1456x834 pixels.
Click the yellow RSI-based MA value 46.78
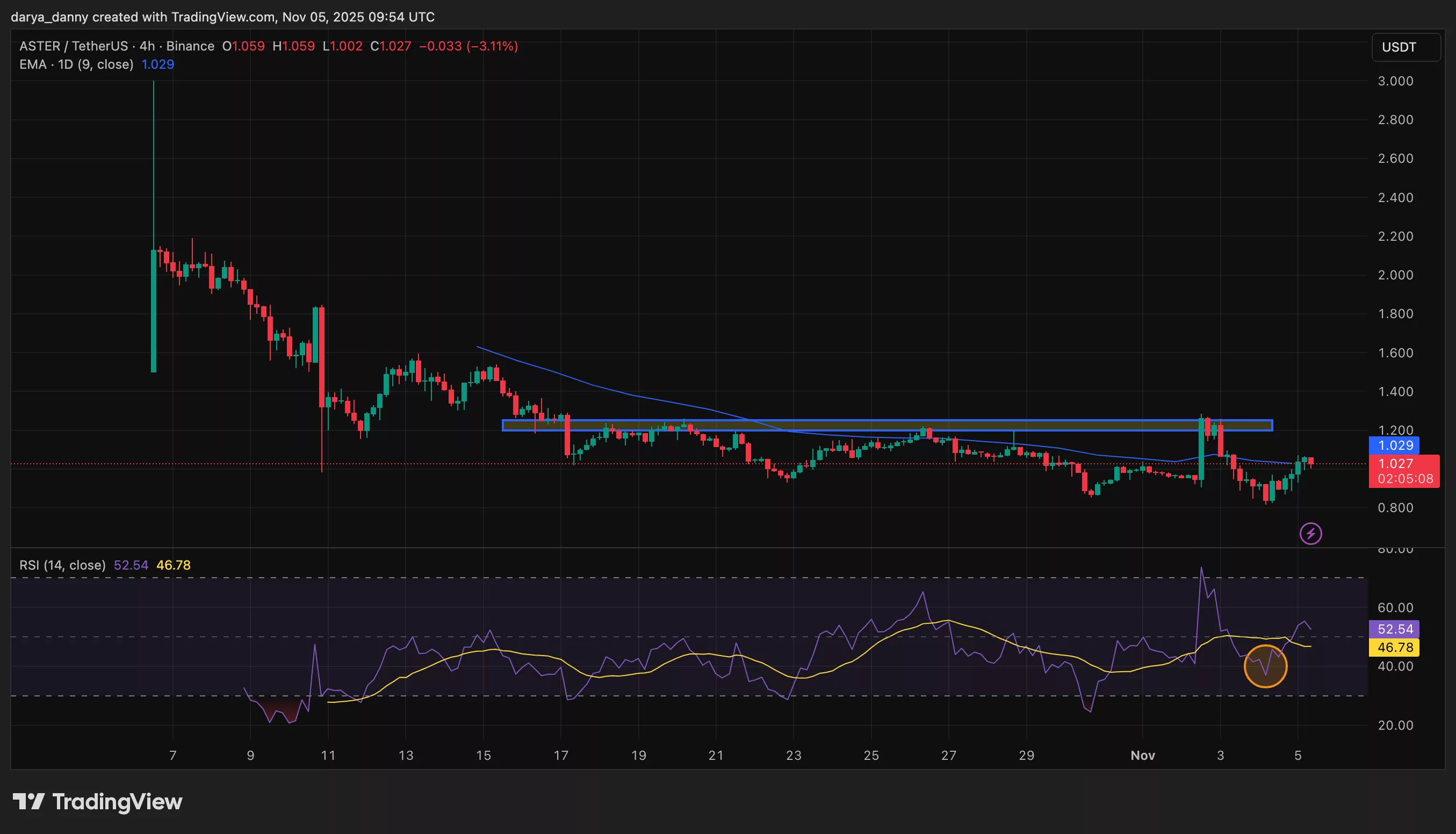[x=175, y=565]
